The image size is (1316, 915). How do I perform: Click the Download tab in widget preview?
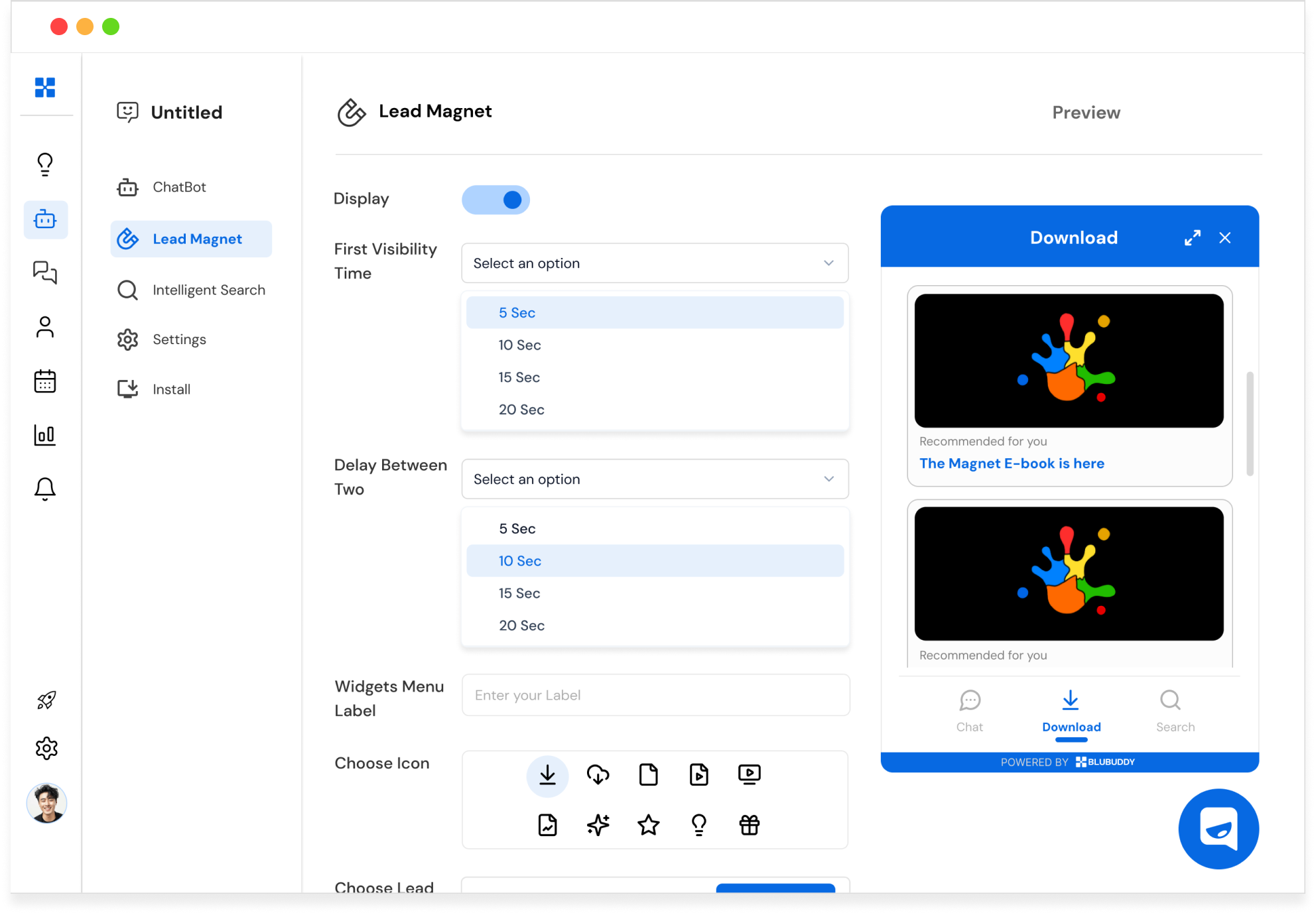point(1071,713)
